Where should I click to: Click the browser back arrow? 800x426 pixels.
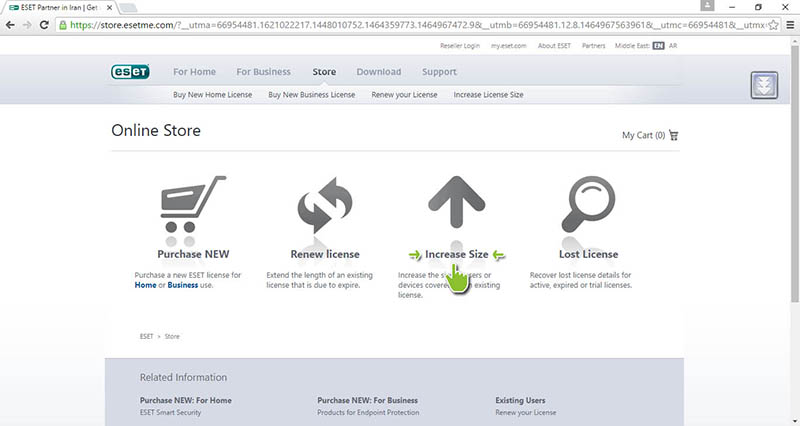10,24
